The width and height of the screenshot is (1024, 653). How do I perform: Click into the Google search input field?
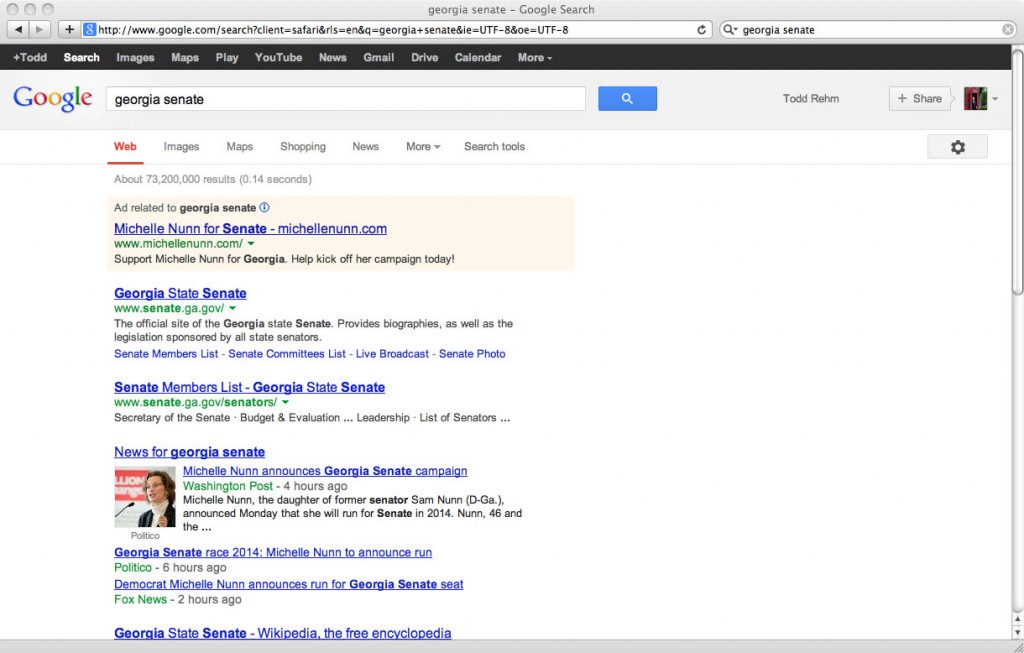pyautogui.click(x=345, y=99)
